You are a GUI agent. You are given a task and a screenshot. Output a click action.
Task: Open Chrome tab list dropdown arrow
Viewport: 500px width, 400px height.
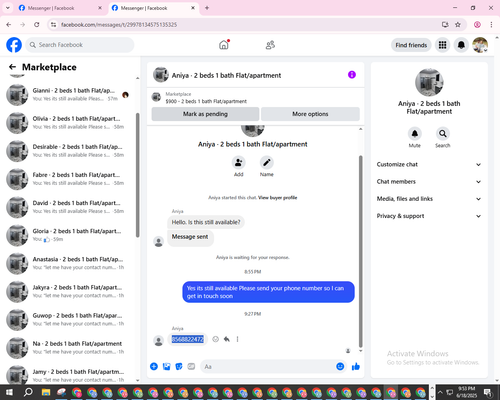click(7, 8)
